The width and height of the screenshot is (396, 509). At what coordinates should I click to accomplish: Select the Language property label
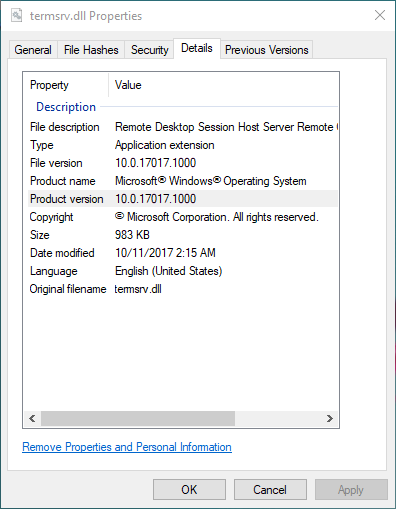pyautogui.click(x=54, y=271)
